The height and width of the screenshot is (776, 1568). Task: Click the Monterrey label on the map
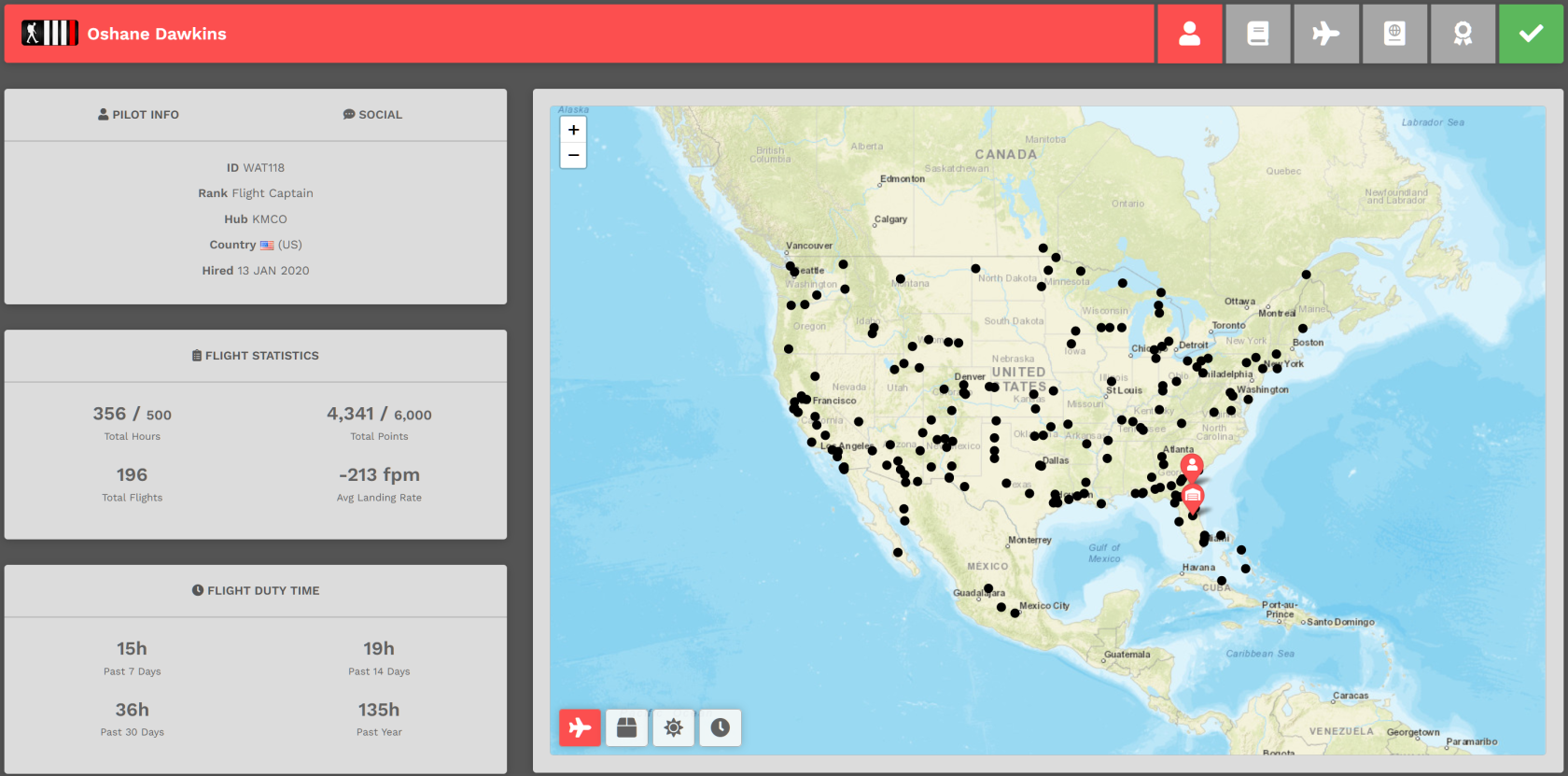(x=1029, y=541)
